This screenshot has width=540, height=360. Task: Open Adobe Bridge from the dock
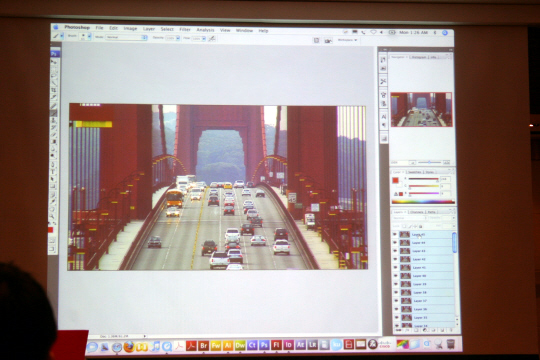coord(204,345)
